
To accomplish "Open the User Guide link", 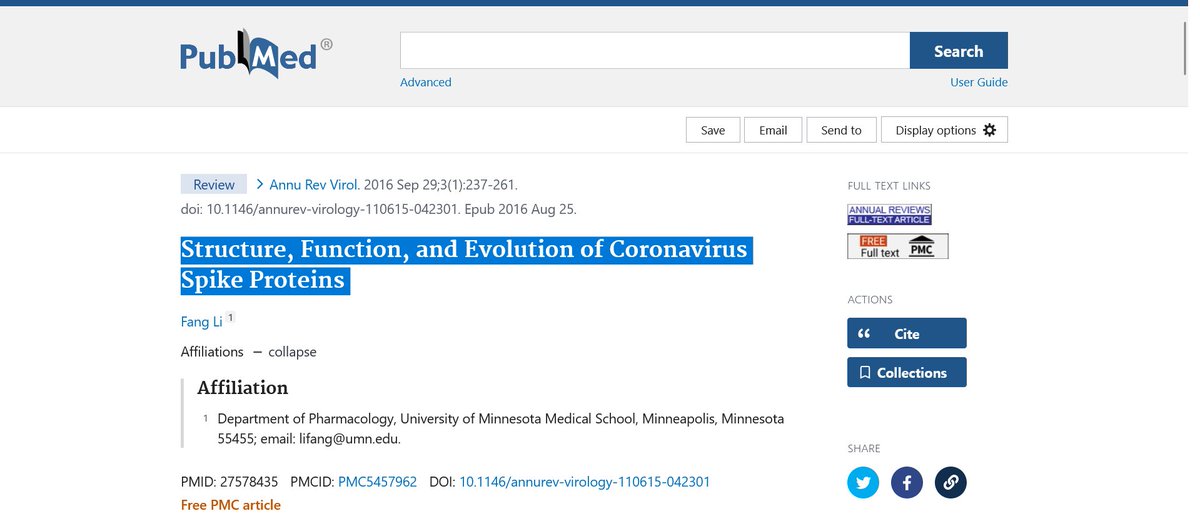I will coord(978,82).
